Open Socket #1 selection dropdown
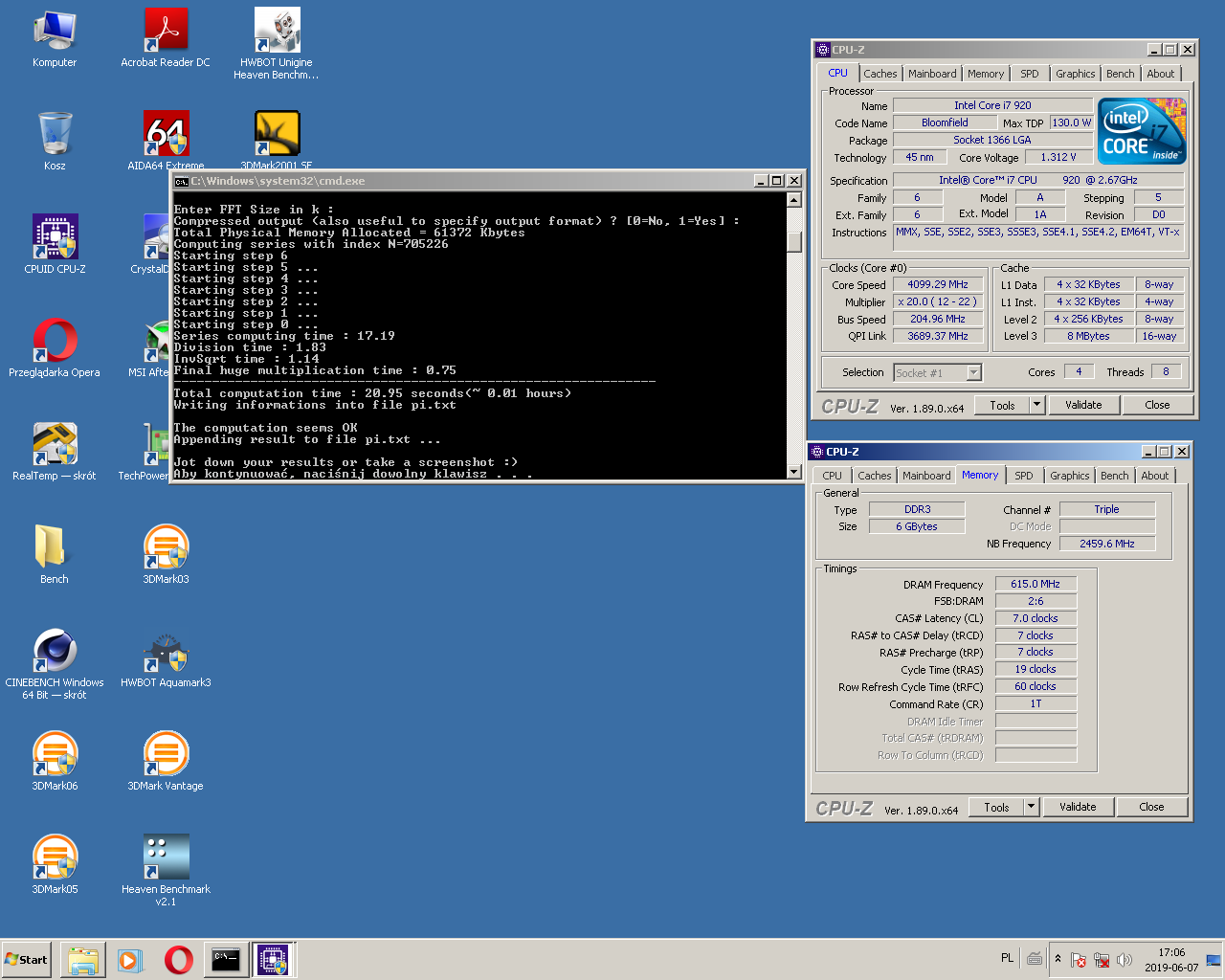This screenshot has width=1225, height=980. [x=937, y=373]
